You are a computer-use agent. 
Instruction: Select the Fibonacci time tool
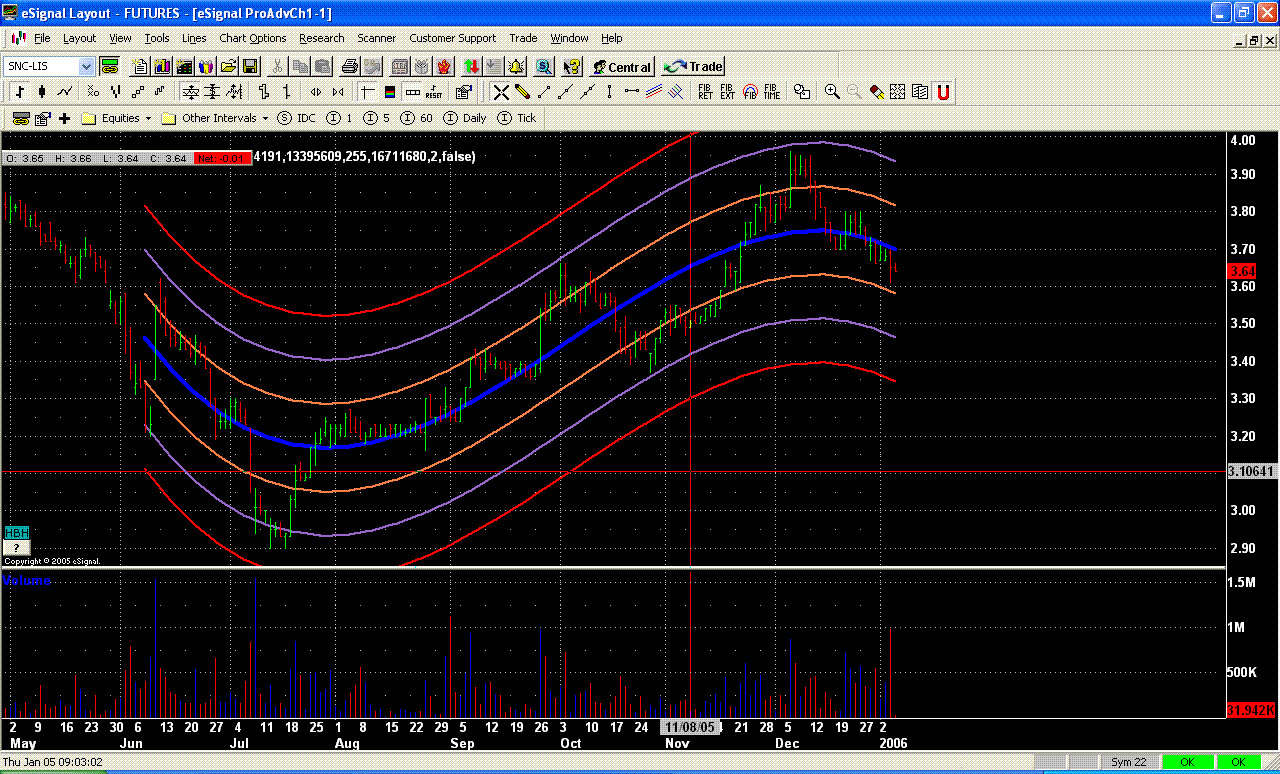771,92
